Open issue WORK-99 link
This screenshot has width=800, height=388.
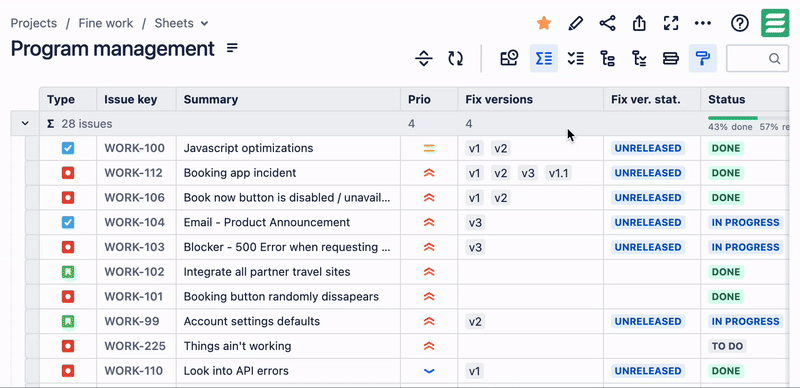tap(132, 322)
